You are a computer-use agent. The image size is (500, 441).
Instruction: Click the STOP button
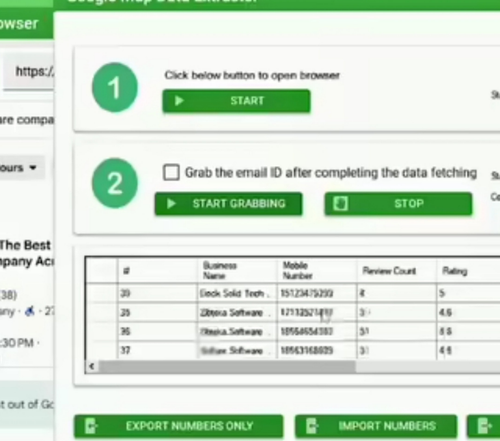[x=398, y=203]
